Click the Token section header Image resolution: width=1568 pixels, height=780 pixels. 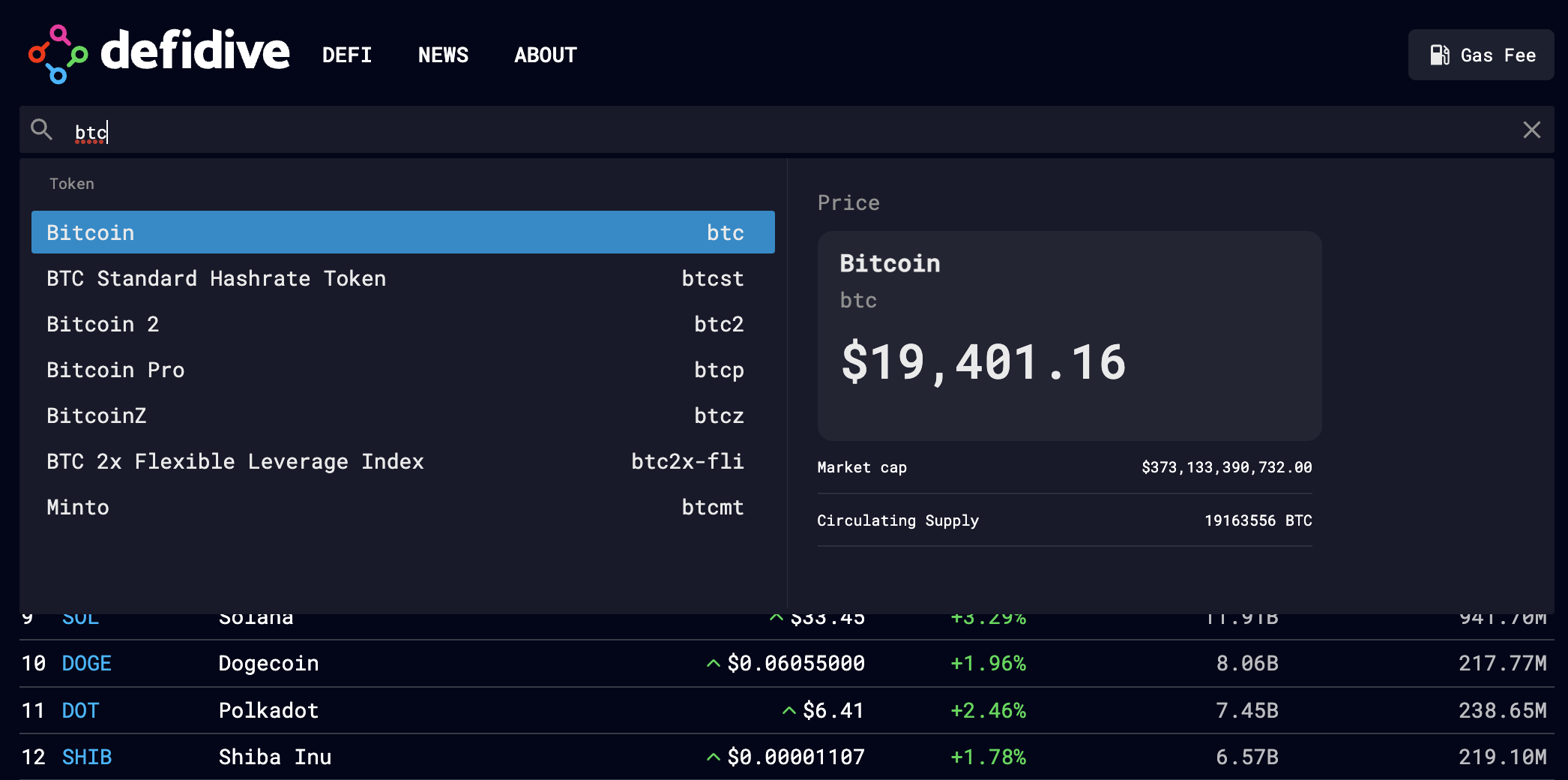(x=72, y=184)
